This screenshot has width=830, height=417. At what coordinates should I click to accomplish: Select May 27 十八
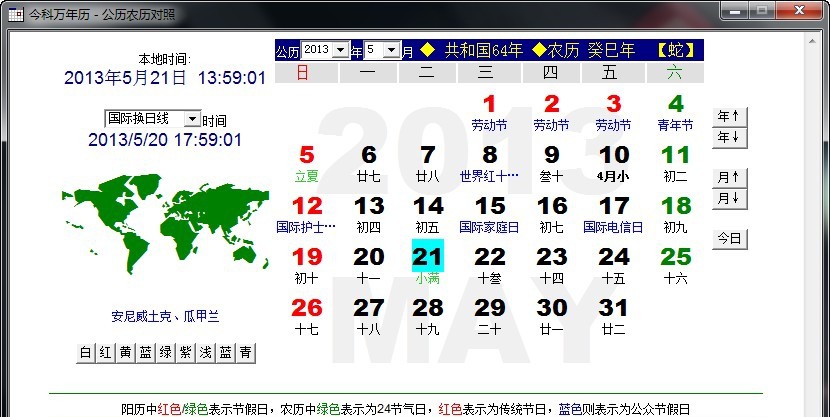[x=368, y=316]
